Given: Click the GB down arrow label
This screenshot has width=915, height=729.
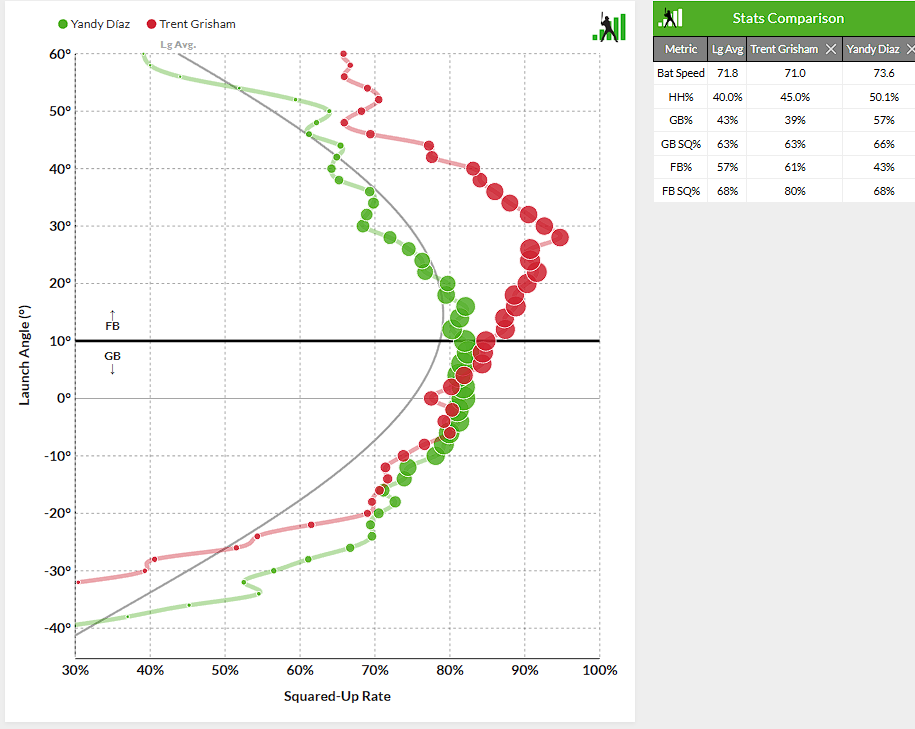Looking at the screenshot, I should pos(112,361).
